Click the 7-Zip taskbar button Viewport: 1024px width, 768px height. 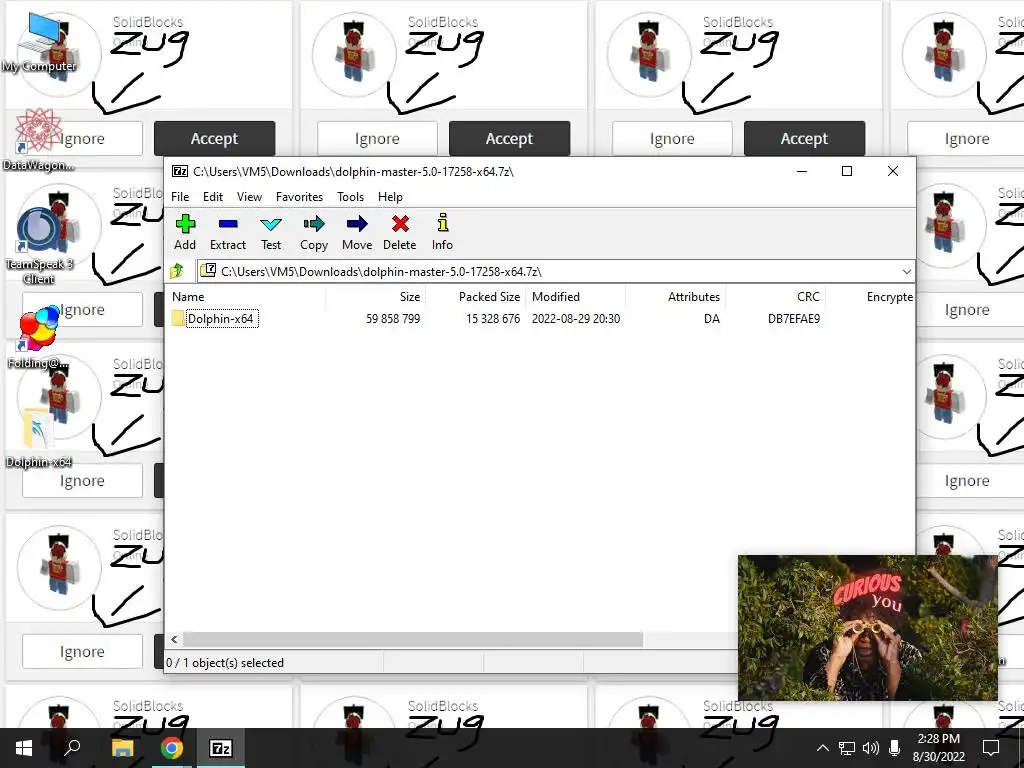point(221,748)
